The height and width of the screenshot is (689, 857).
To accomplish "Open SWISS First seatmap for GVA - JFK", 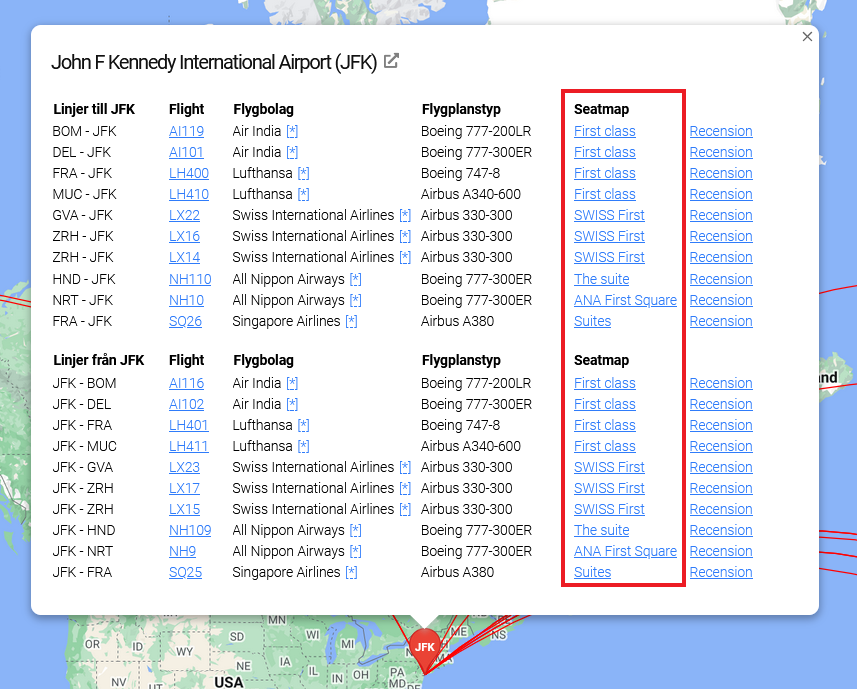I will [609, 215].
